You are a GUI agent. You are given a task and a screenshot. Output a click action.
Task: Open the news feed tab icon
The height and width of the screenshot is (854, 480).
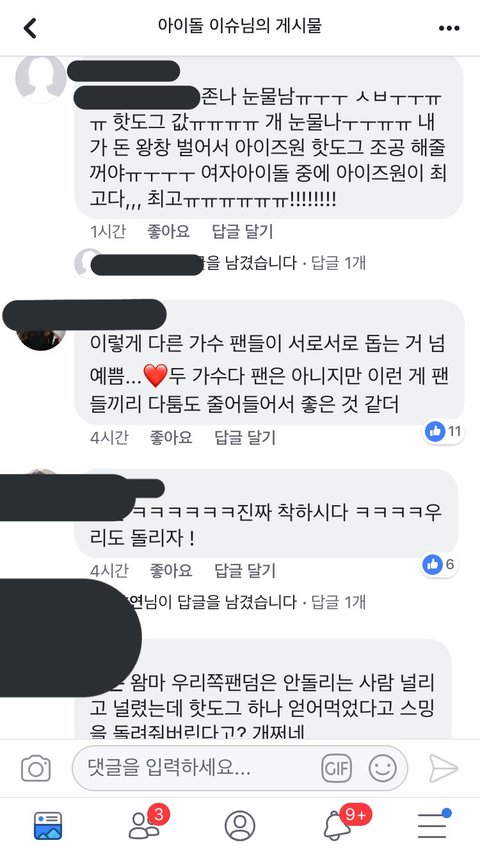[x=48, y=825]
